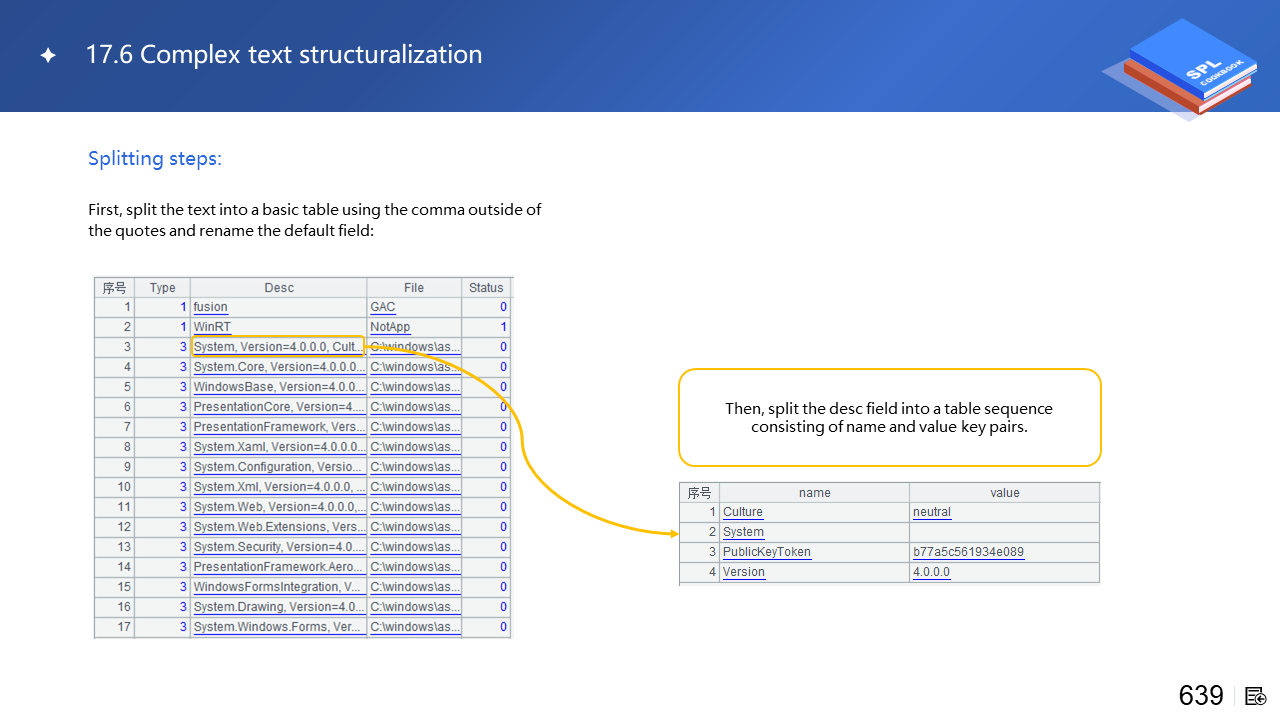Click the 'b77a5c561934e089' value cell
Screen dimensions: 1280x720
coord(968,552)
